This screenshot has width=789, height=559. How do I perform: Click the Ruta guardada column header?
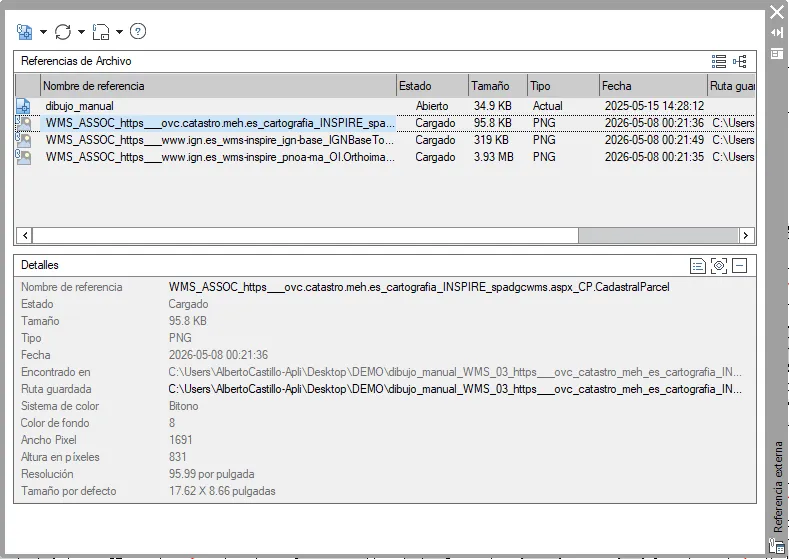pos(732,86)
